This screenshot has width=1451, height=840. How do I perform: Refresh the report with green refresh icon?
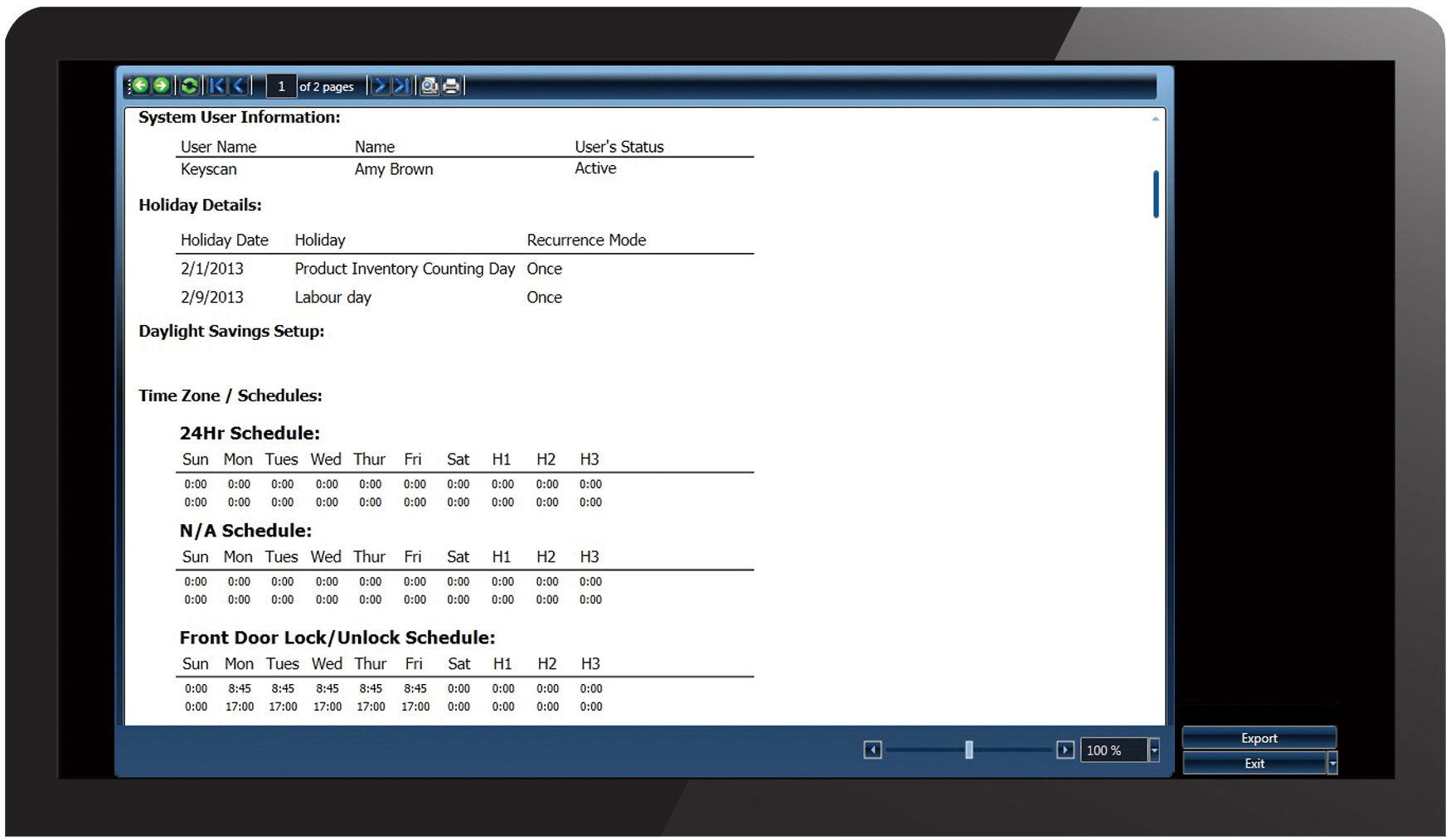189,85
